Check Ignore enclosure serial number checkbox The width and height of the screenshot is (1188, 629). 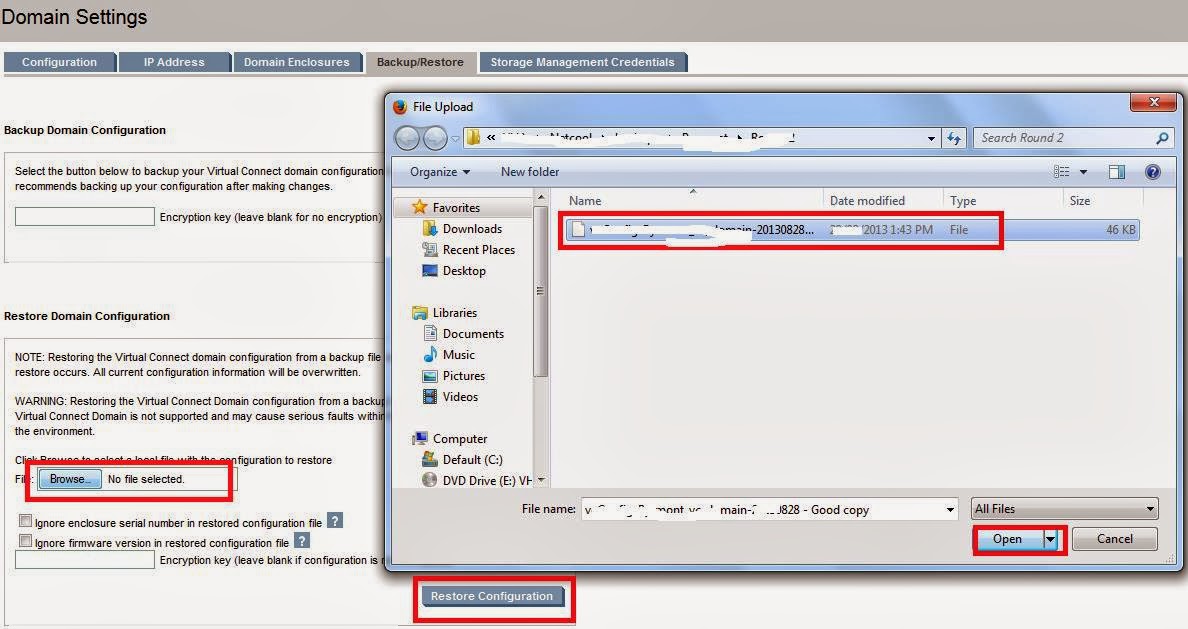[x=25, y=521]
